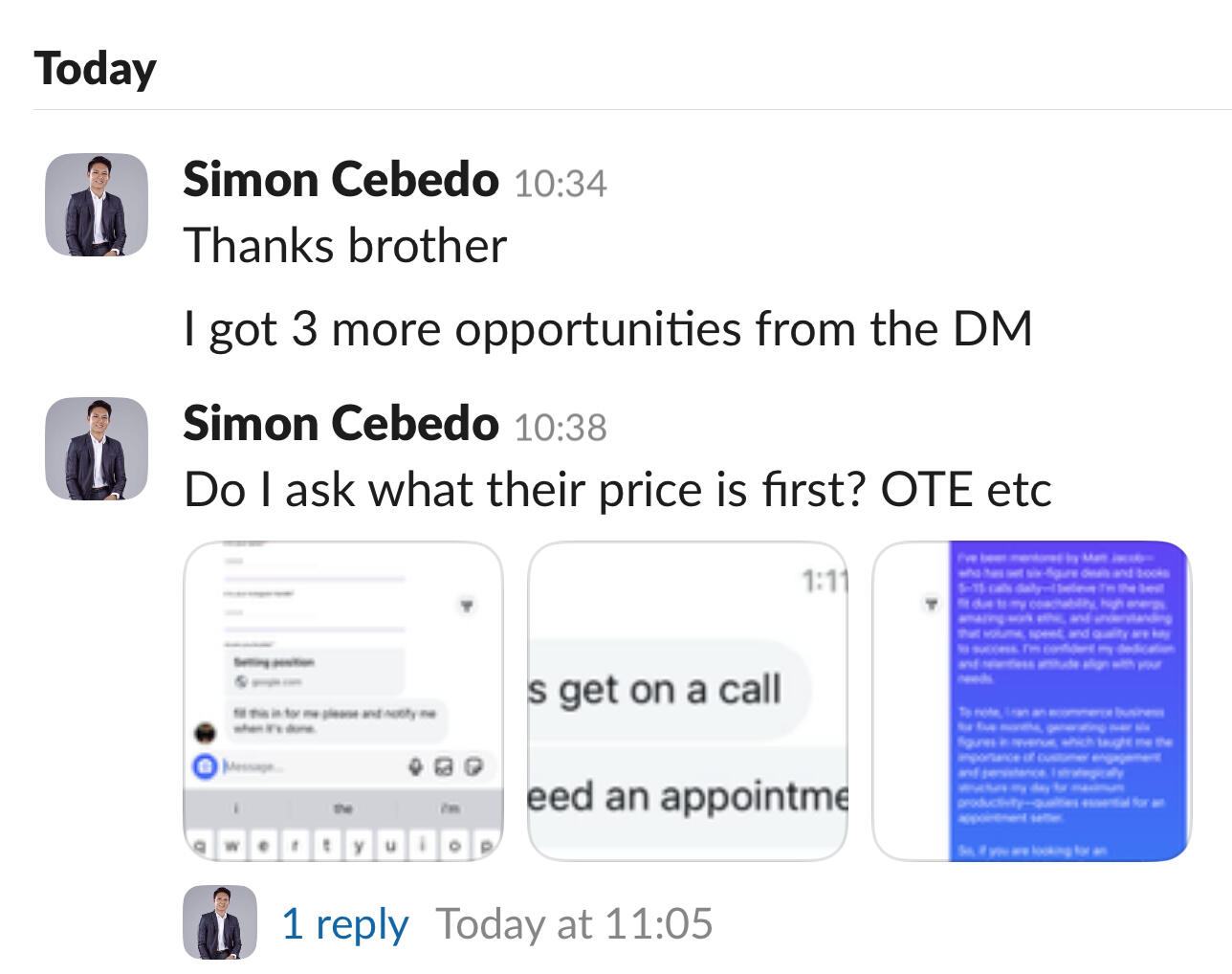Screen dimensions: 1232x974
Task: Click the small avatar beside 1 reply
Action: click(220, 922)
